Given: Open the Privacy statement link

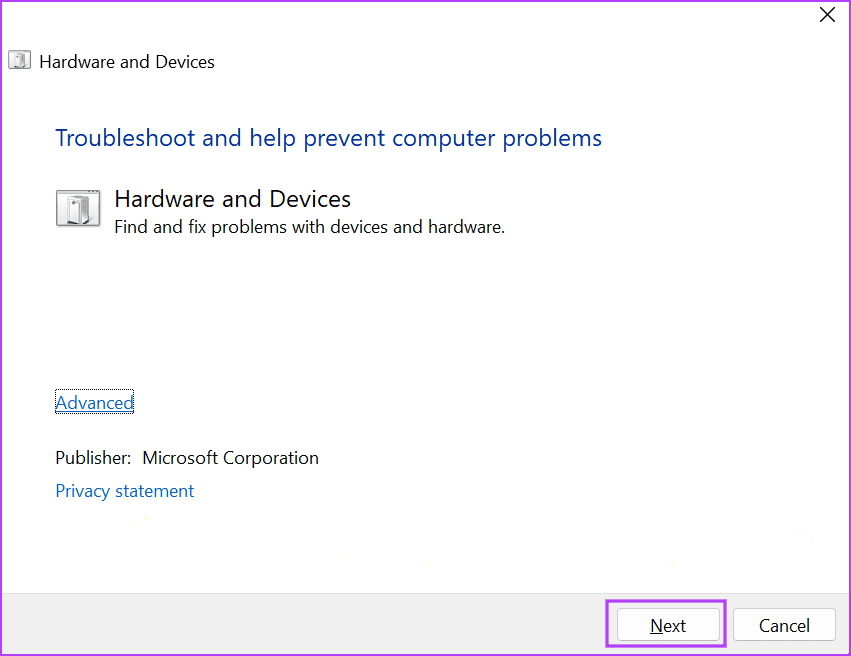Looking at the screenshot, I should coord(124,490).
